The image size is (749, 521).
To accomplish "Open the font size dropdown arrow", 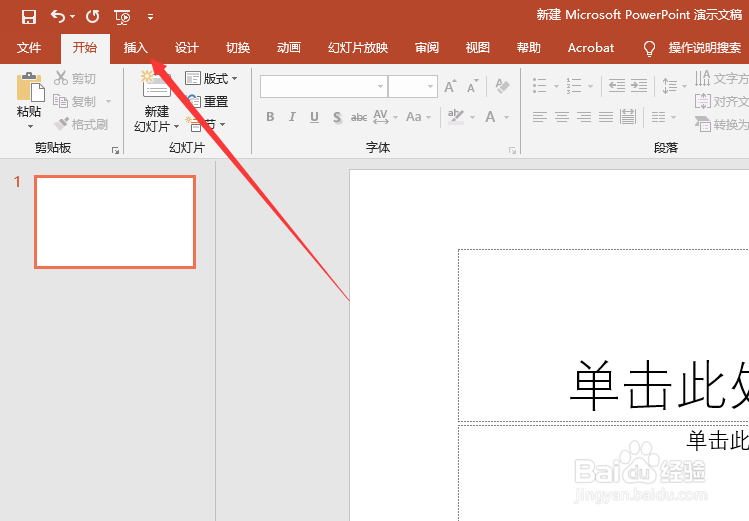I will (x=430, y=86).
